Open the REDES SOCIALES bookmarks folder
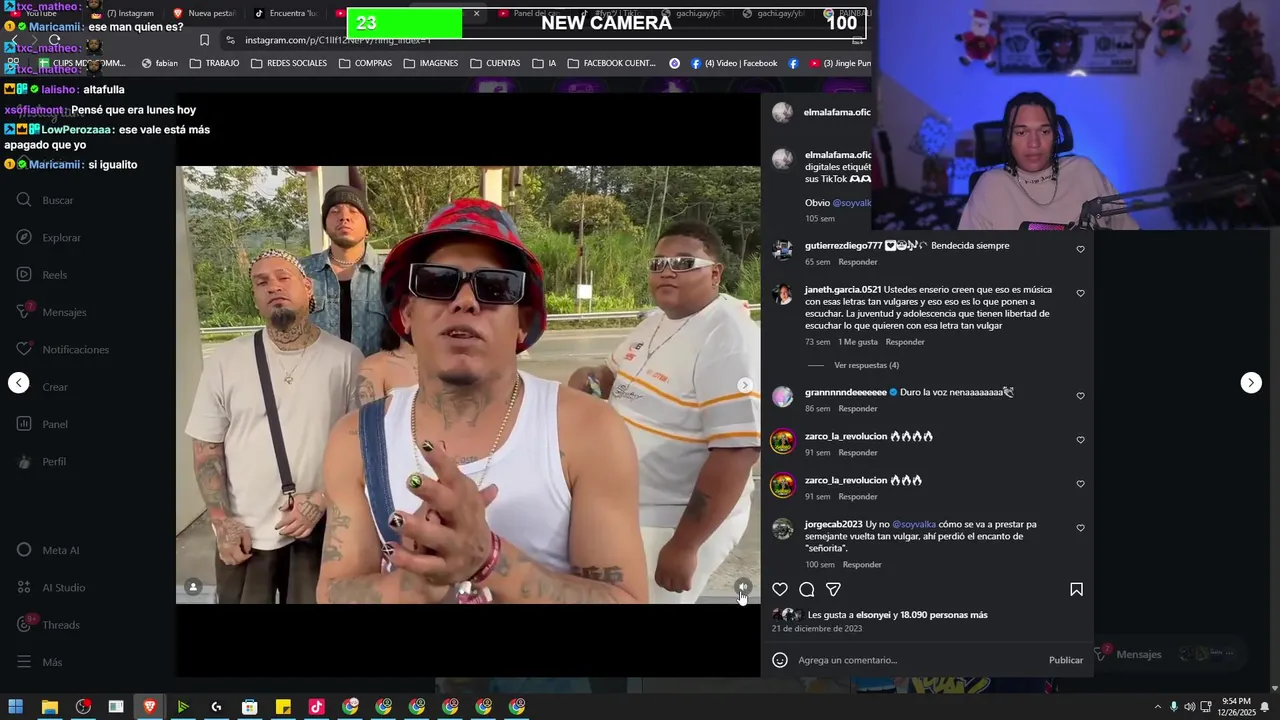Viewport: 1280px width, 720px height. pyautogui.click(x=288, y=63)
